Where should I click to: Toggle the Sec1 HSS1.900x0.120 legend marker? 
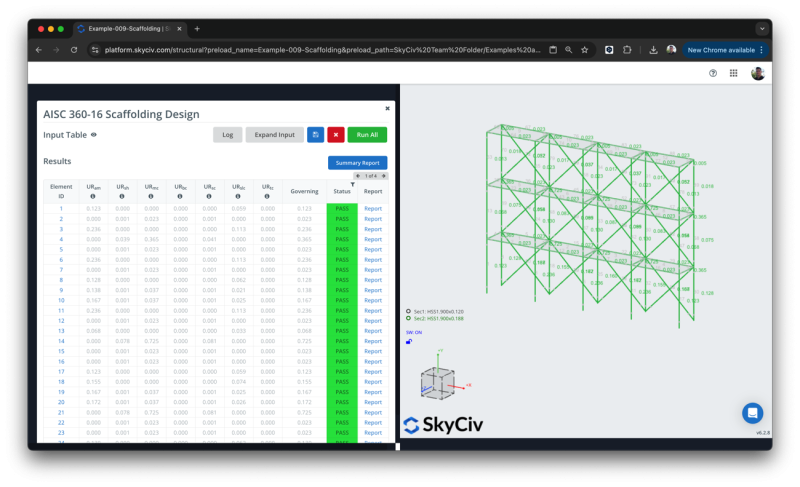coord(409,311)
